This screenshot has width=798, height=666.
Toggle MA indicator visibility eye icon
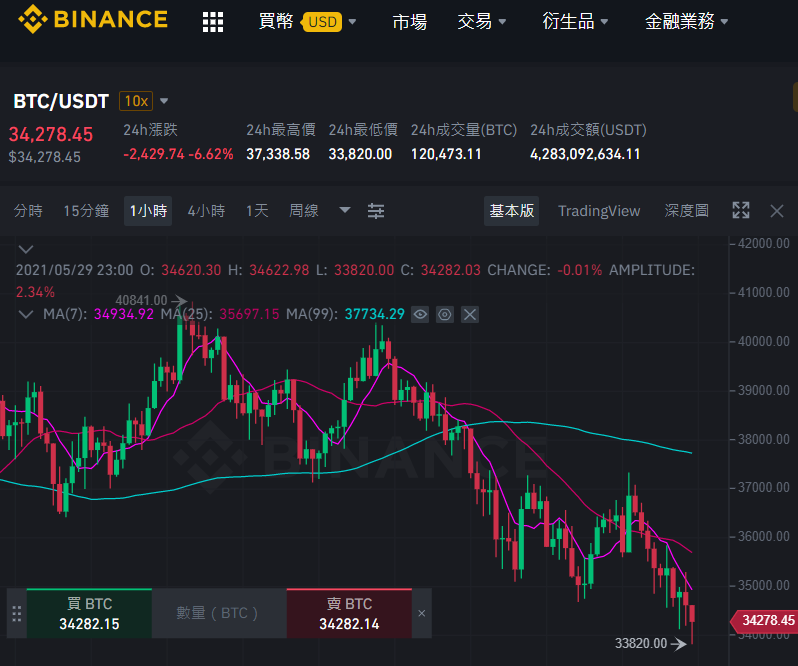tap(420, 314)
